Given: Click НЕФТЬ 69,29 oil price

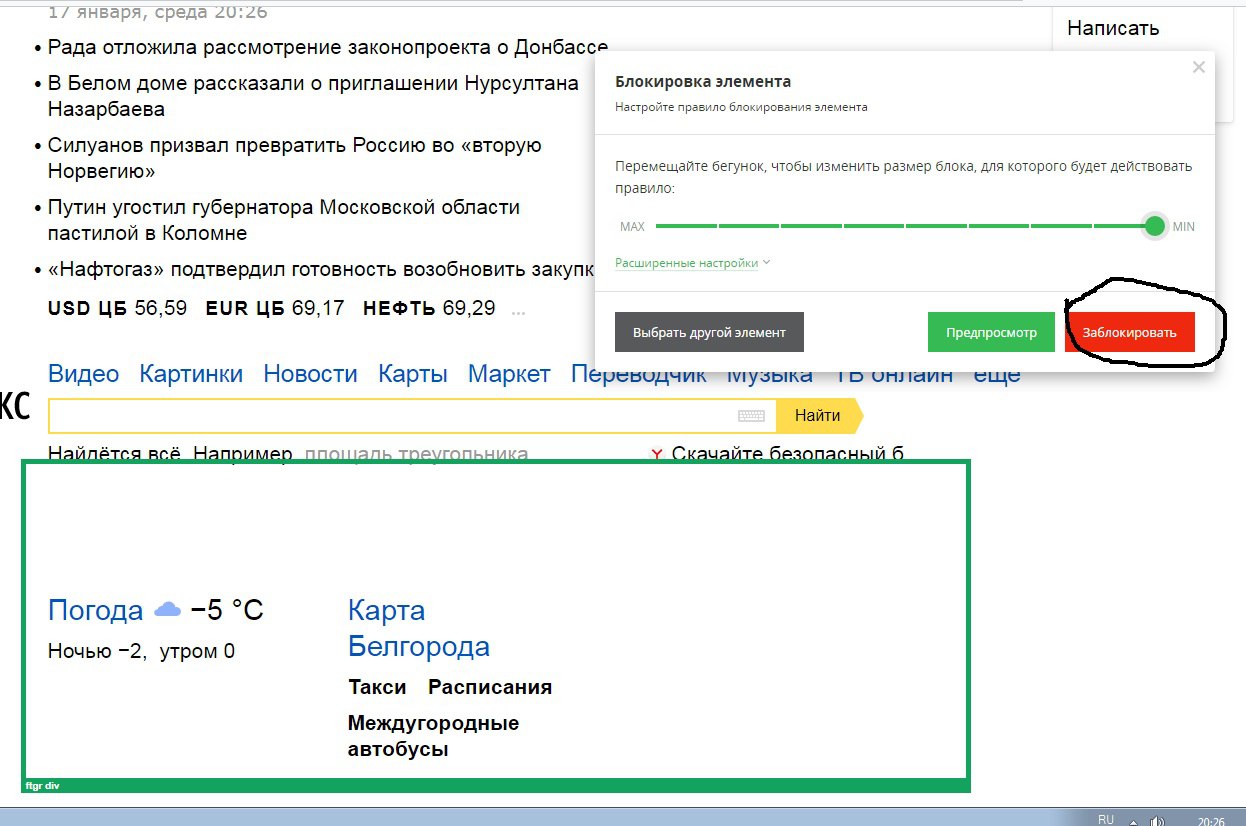Looking at the screenshot, I should pyautogui.click(x=429, y=308).
